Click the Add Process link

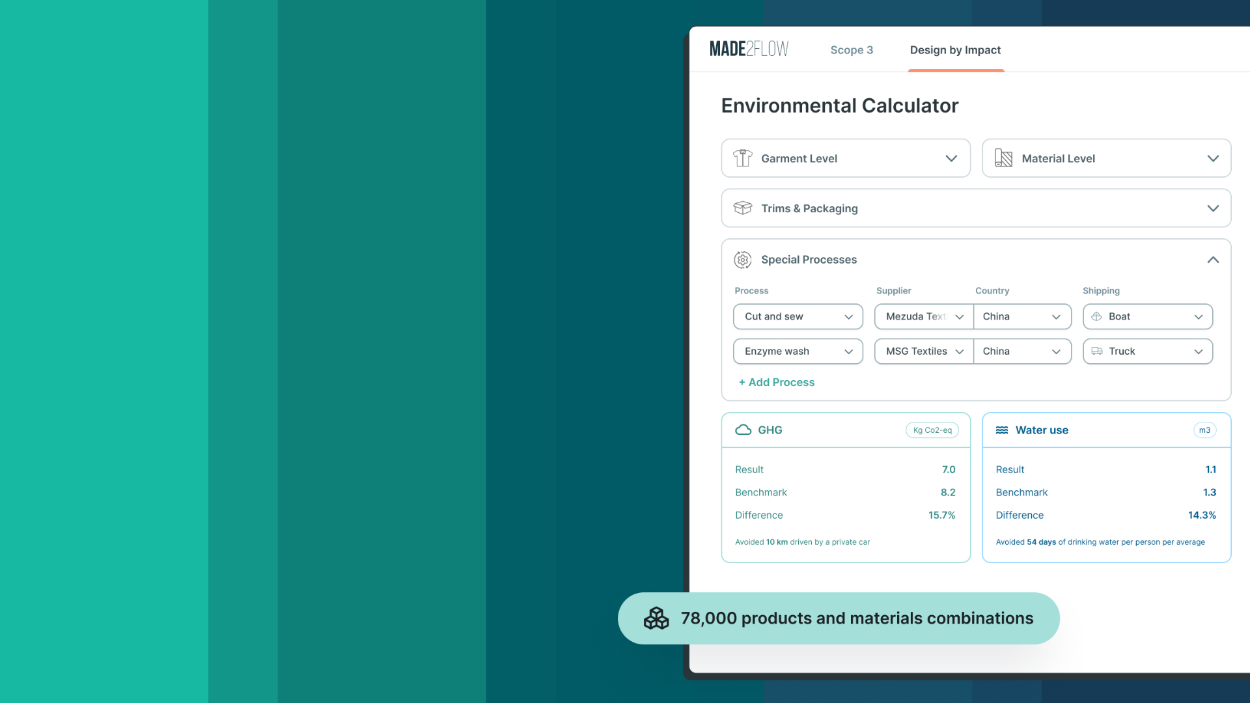coord(776,382)
